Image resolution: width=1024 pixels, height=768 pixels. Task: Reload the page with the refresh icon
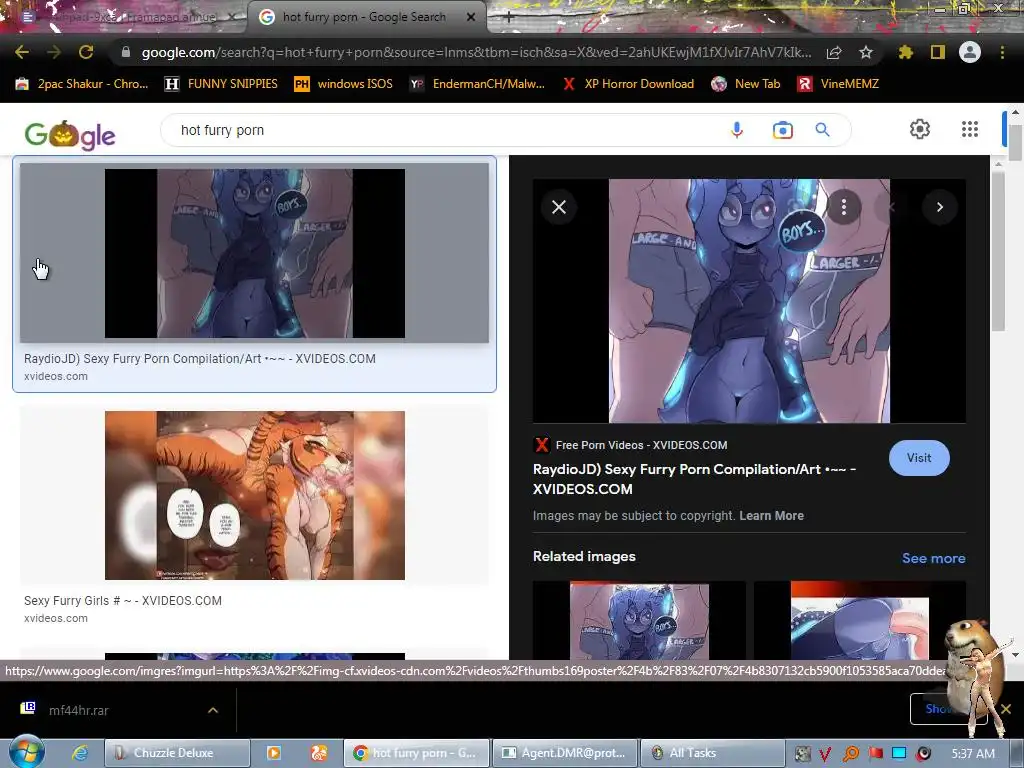(x=86, y=52)
